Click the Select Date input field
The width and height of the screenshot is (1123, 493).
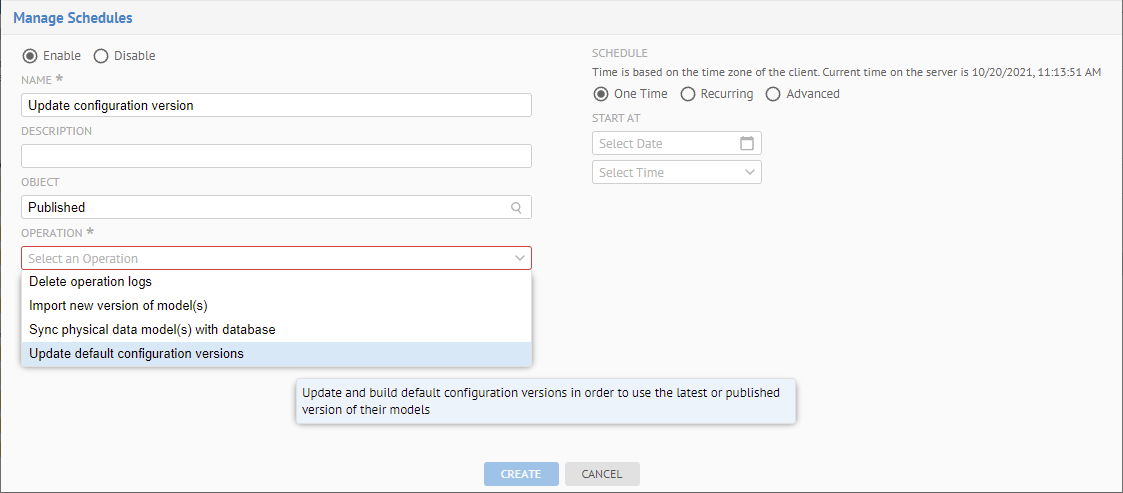[662, 144]
